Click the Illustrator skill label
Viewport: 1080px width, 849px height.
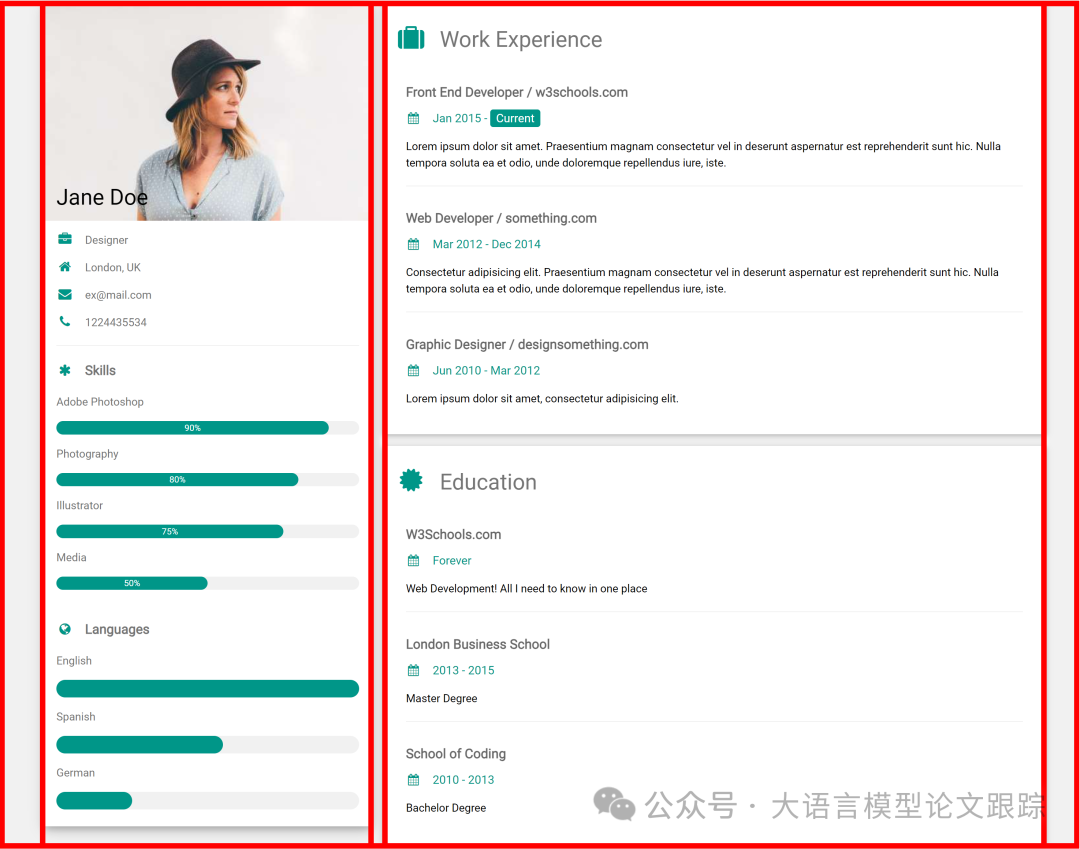79,505
